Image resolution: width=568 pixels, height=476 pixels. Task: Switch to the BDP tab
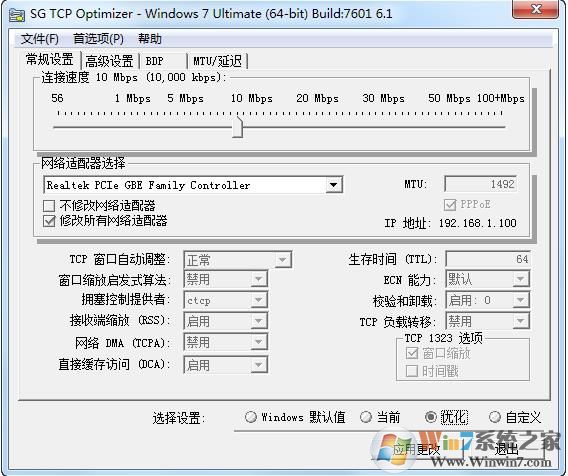163,61
